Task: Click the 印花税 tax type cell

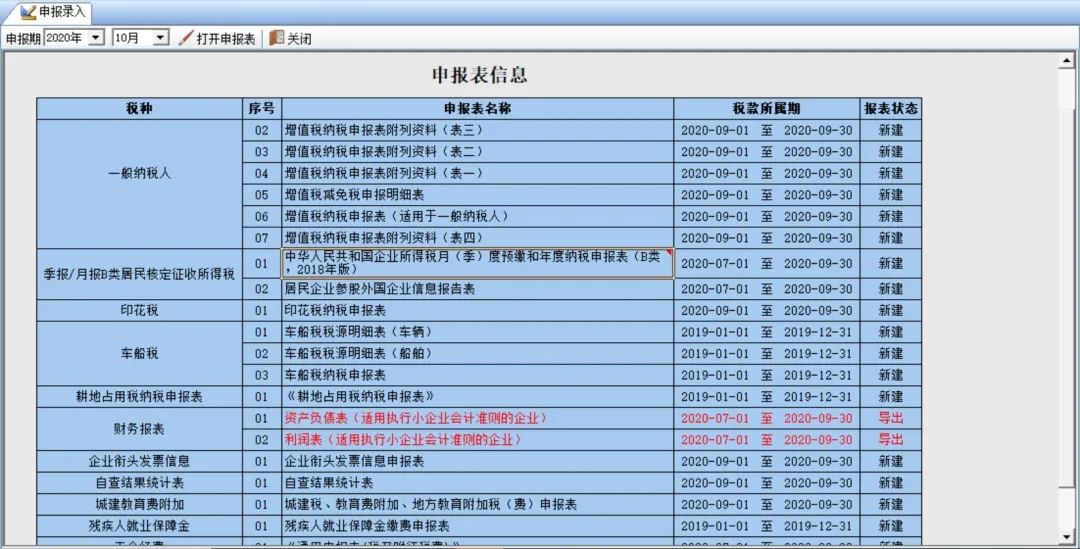Action: point(139,311)
